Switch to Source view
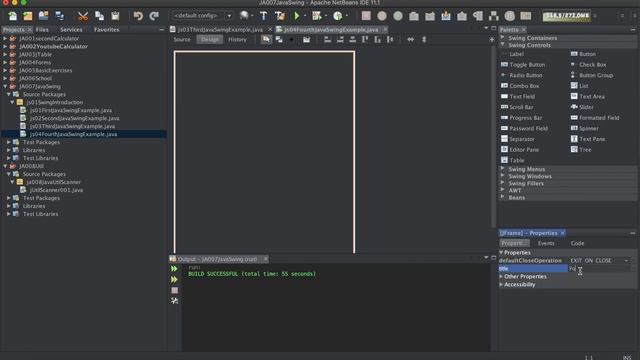The height and width of the screenshot is (360, 640). 182,39
